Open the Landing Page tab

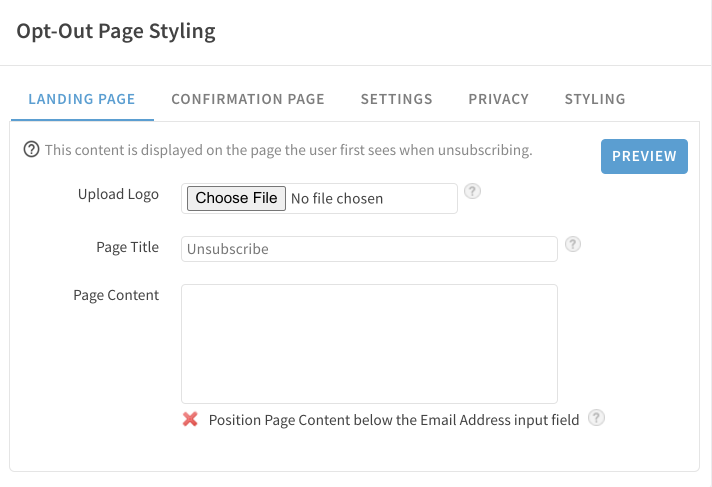(x=82, y=99)
